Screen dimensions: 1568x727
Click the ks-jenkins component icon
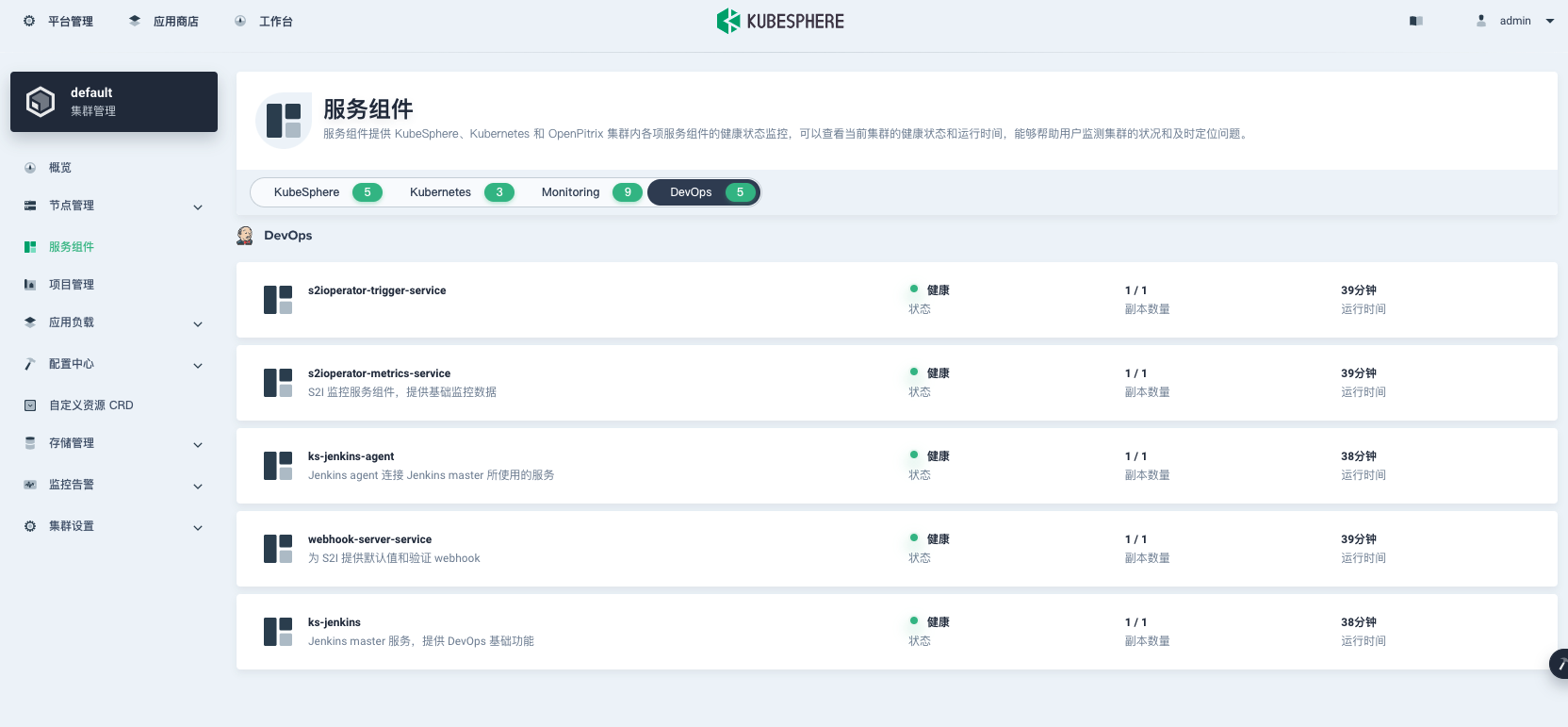(x=278, y=632)
